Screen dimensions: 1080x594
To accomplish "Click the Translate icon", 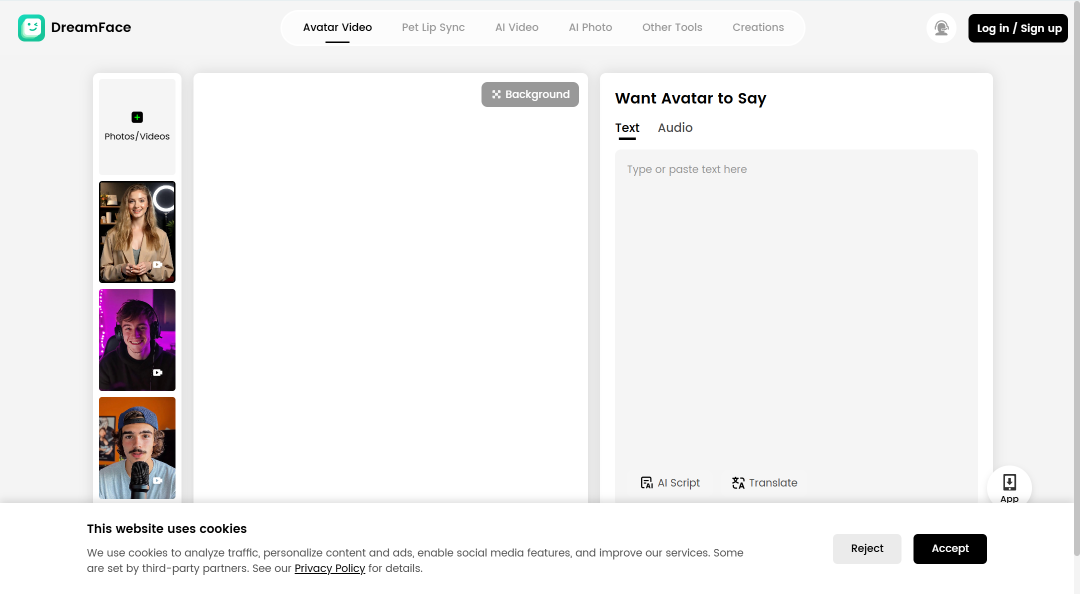I will point(738,483).
